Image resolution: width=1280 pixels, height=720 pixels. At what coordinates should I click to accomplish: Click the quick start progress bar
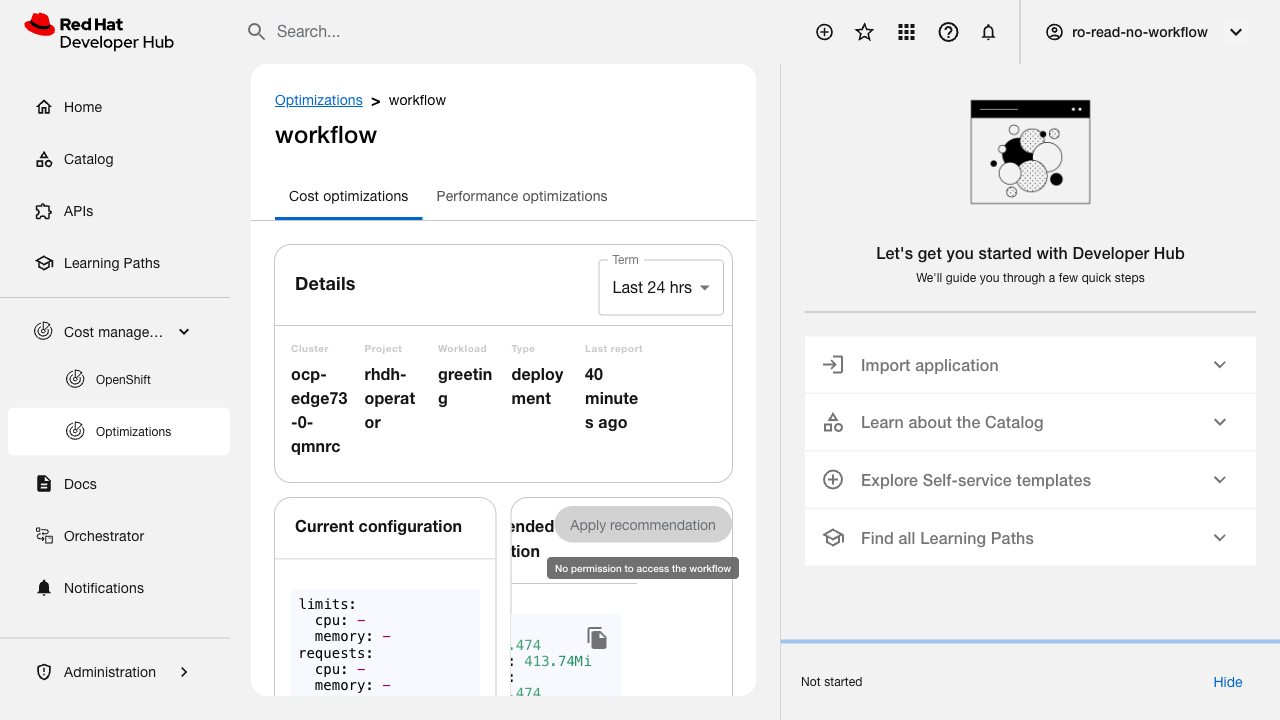coord(1030,641)
